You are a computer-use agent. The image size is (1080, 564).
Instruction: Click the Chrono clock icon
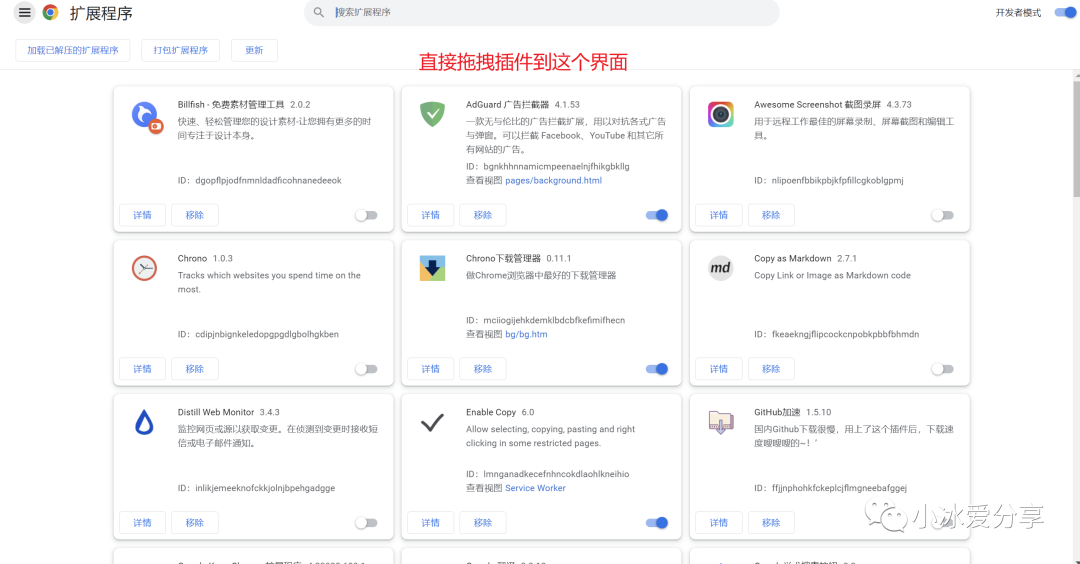[144, 268]
